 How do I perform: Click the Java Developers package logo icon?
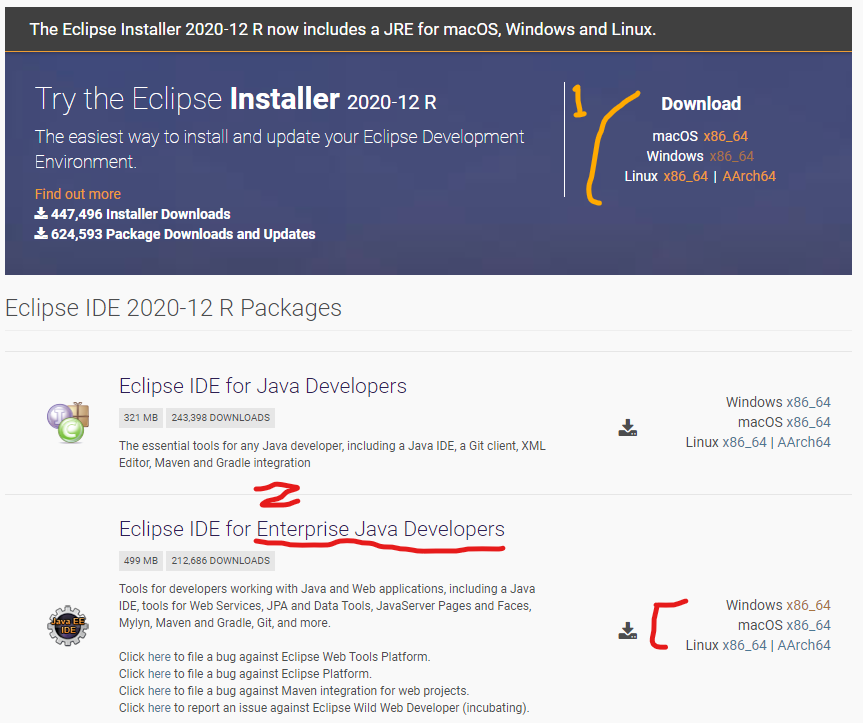click(68, 423)
